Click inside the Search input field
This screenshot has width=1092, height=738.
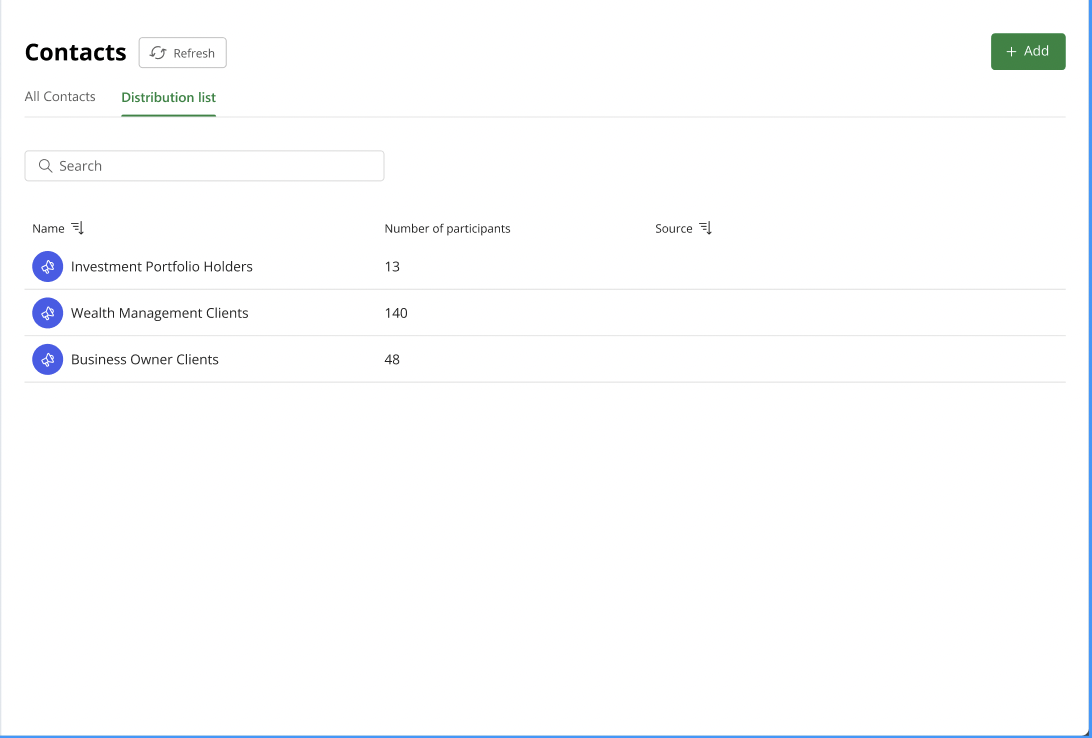point(204,165)
